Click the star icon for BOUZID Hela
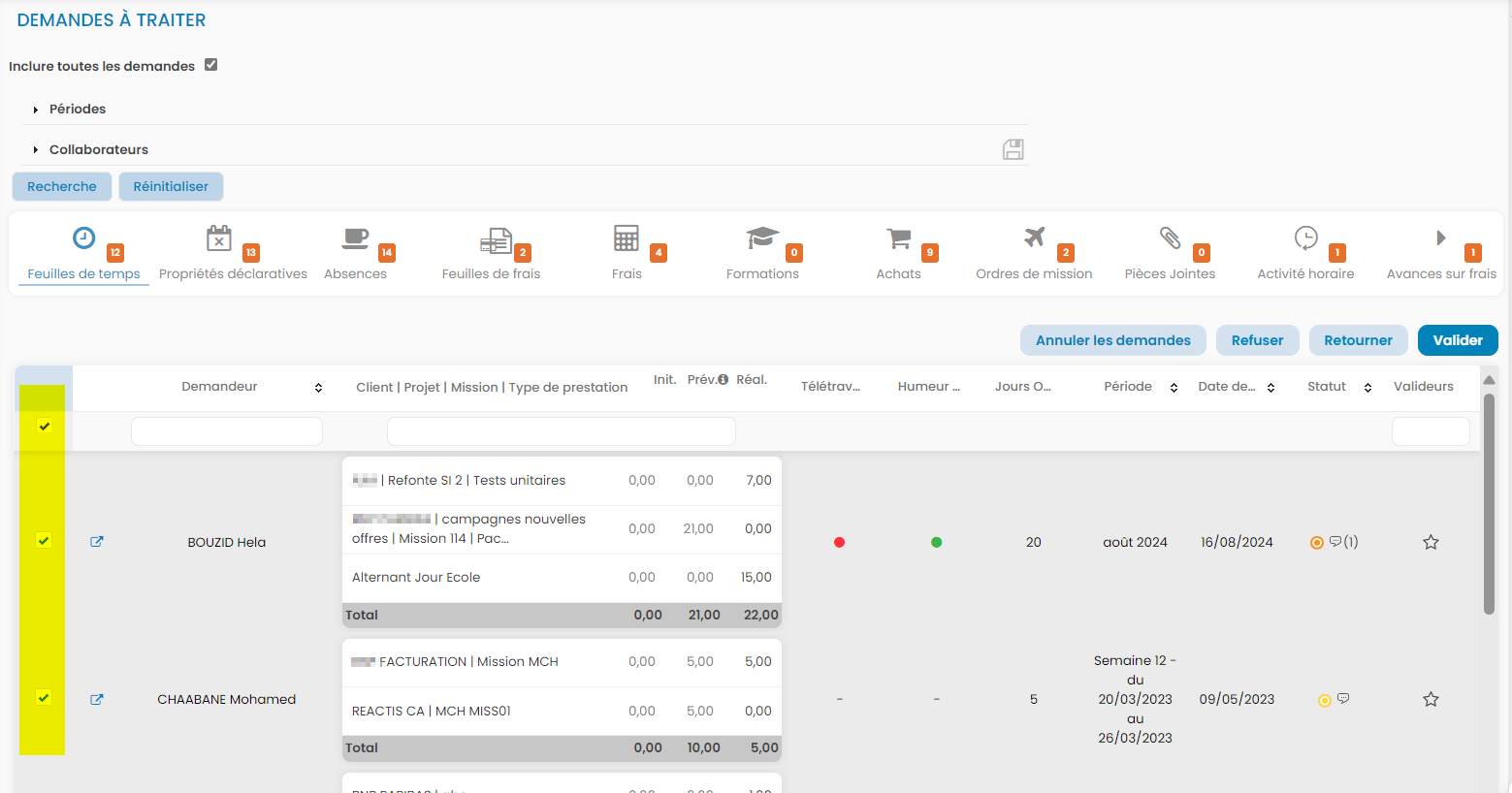 (1431, 542)
